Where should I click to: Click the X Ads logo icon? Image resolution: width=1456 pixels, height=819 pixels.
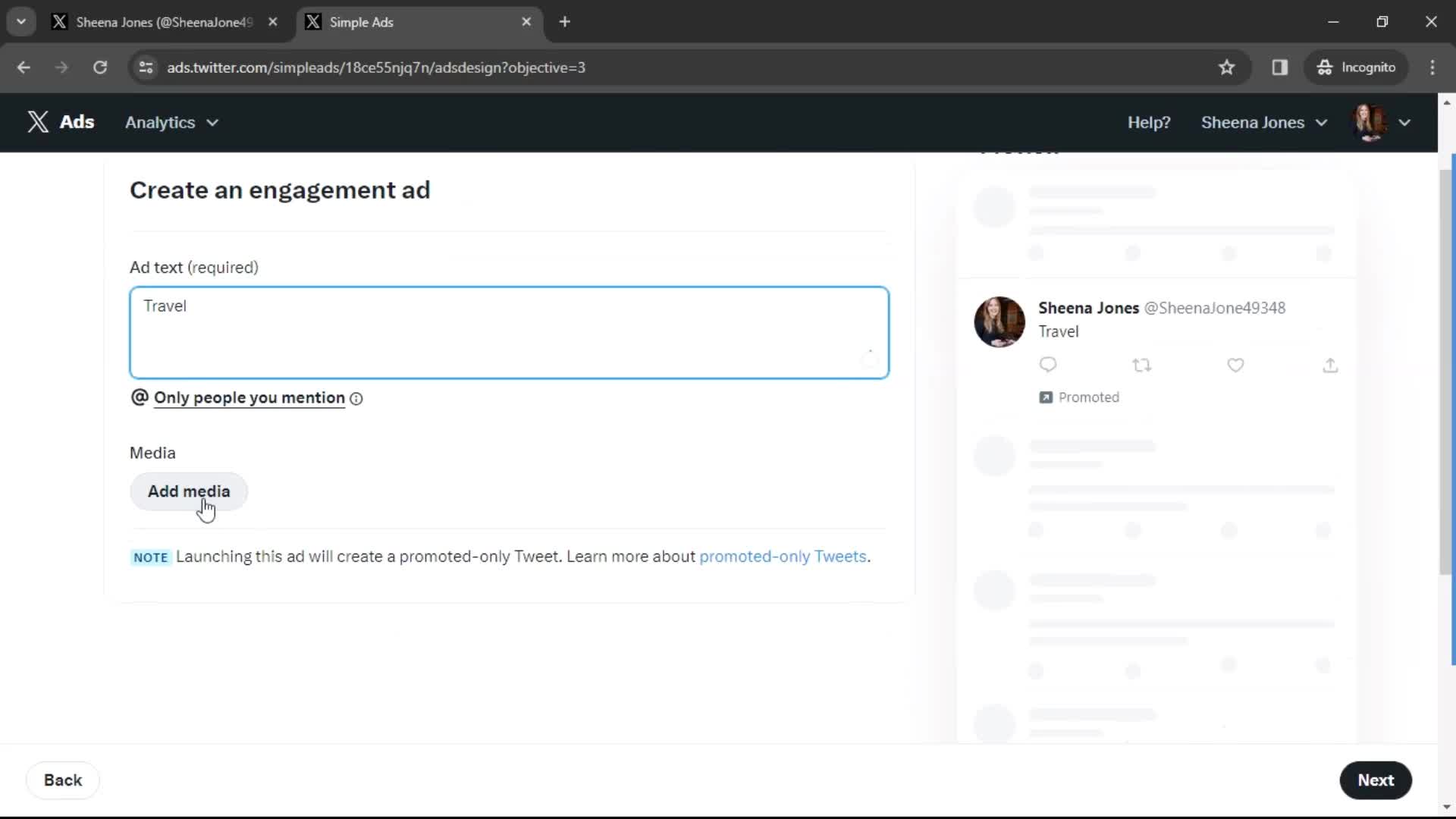coord(38,122)
